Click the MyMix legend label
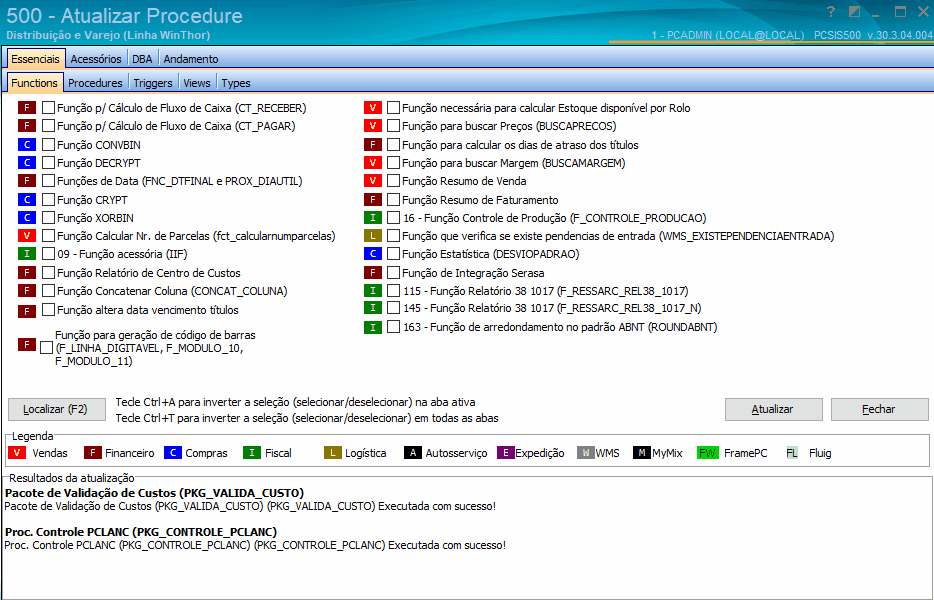 (667, 453)
